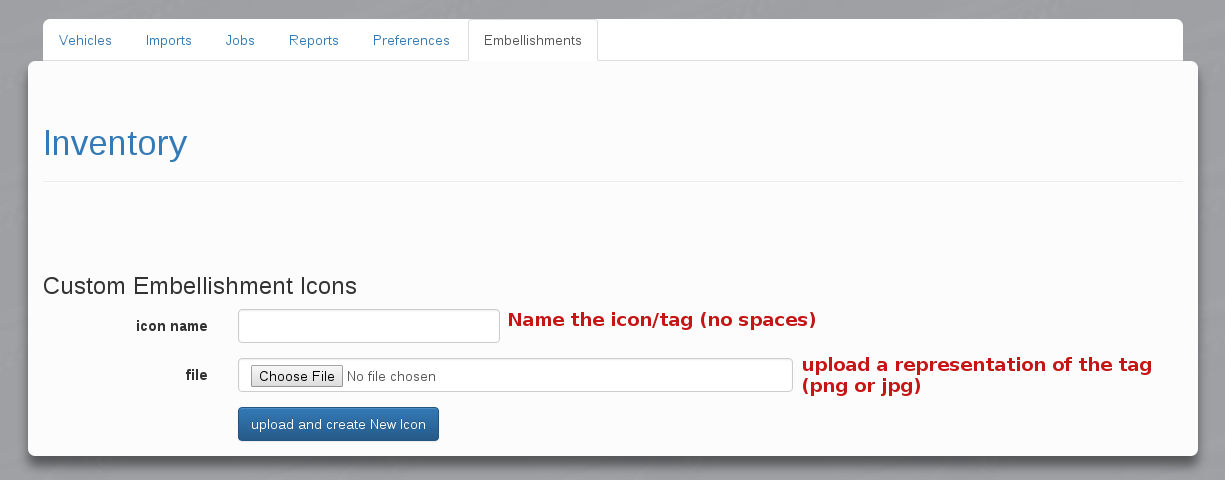This screenshot has width=1225, height=480.
Task: Click the "icon name" field label
Action: (172, 326)
